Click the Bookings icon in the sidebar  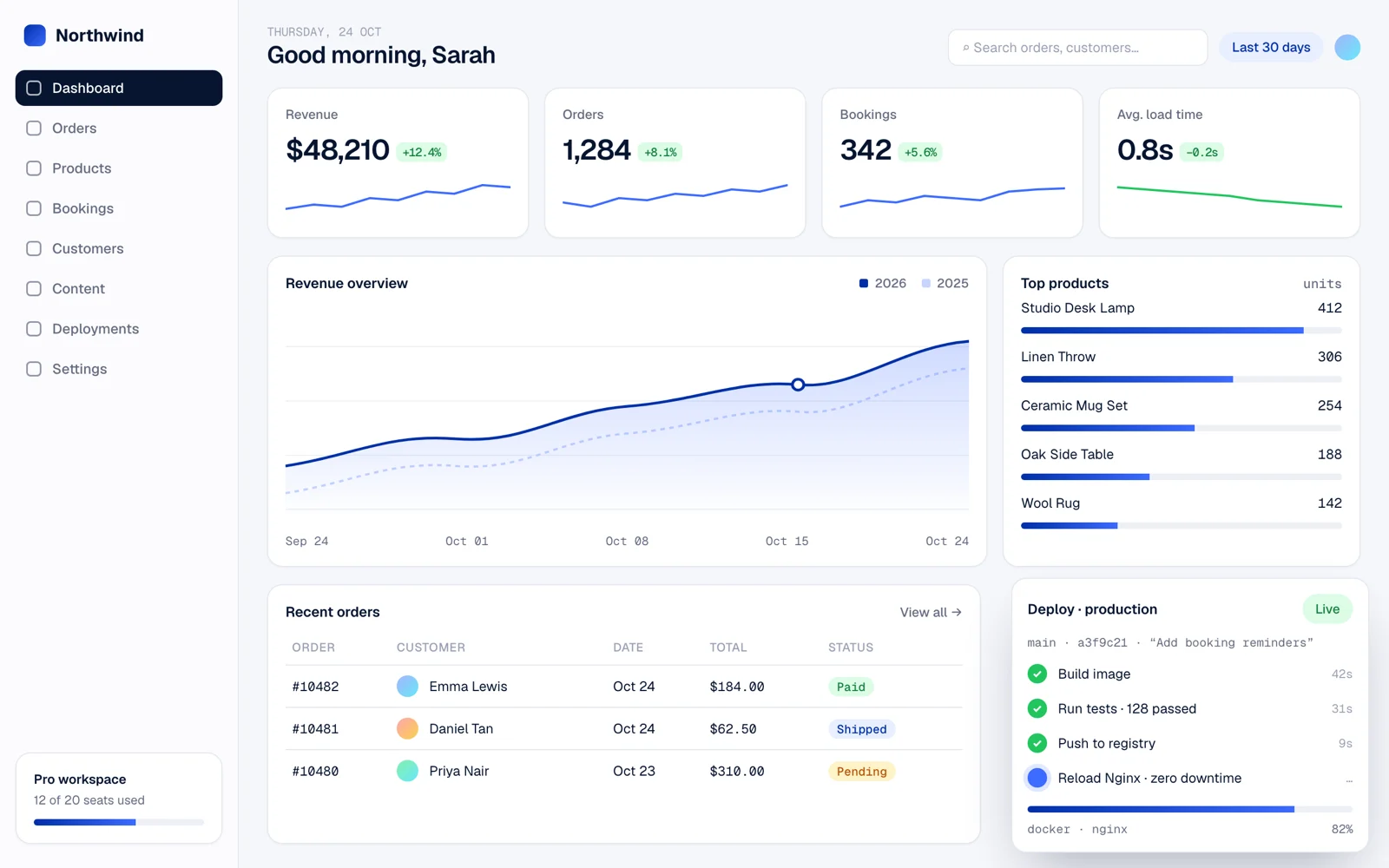(34, 208)
